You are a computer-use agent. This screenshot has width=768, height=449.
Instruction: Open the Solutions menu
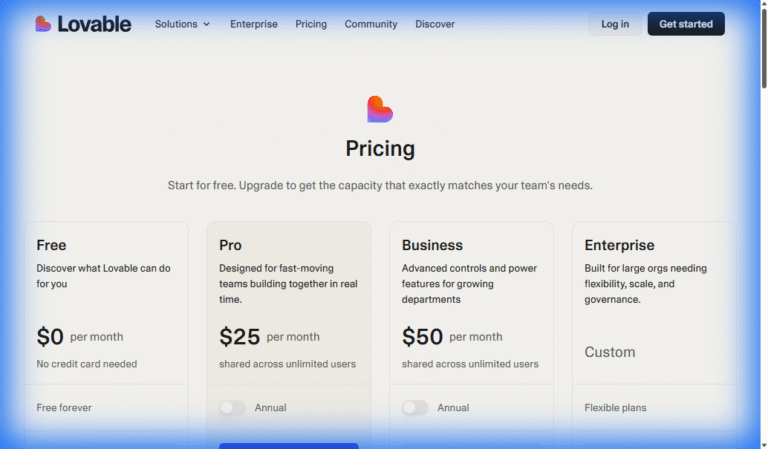182,24
